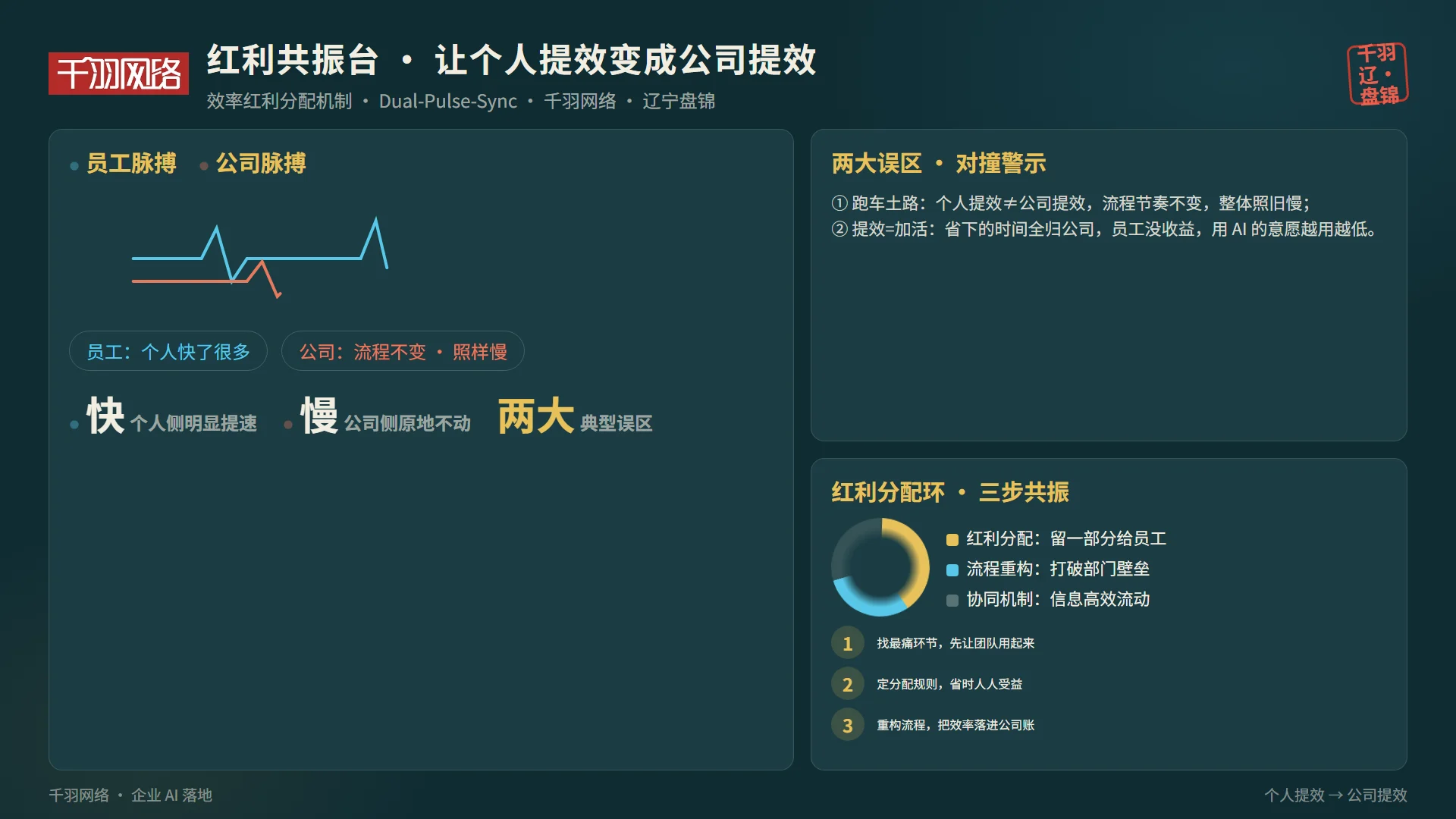
Task: Select the 员工：个人快了很多 pill
Action: point(168,351)
